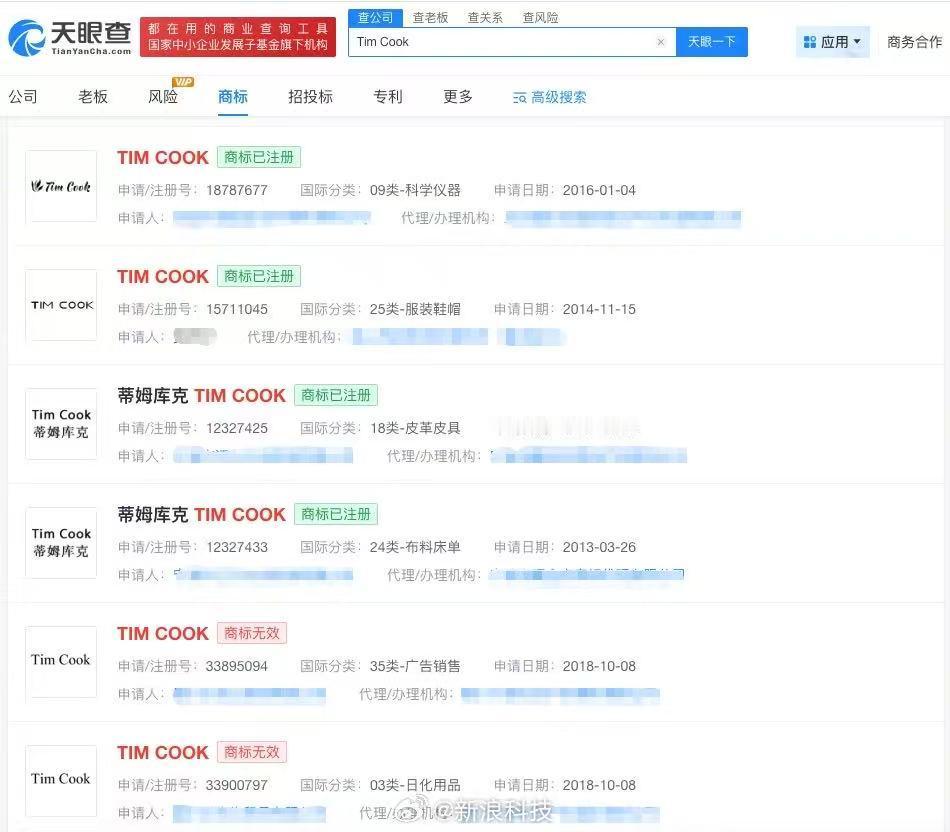Image resolution: width=950 pixels, height=832 pixels.
Task: Switch to the 专利 results tab
Action: point(388,96)
